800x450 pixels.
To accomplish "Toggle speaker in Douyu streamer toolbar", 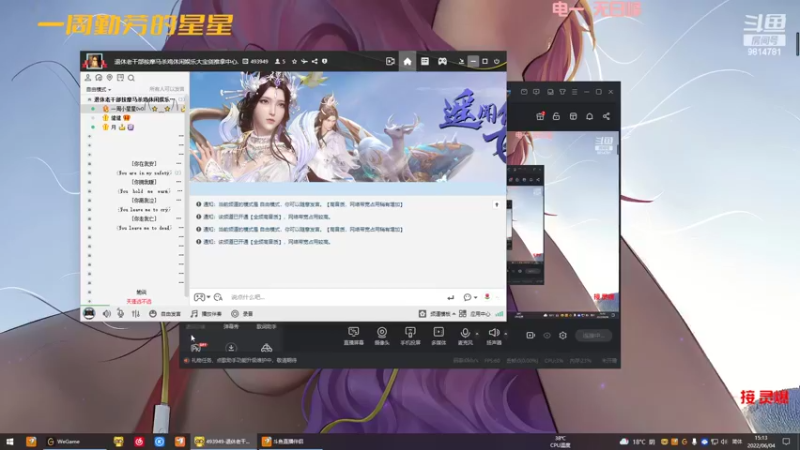I will coord(493,336).
